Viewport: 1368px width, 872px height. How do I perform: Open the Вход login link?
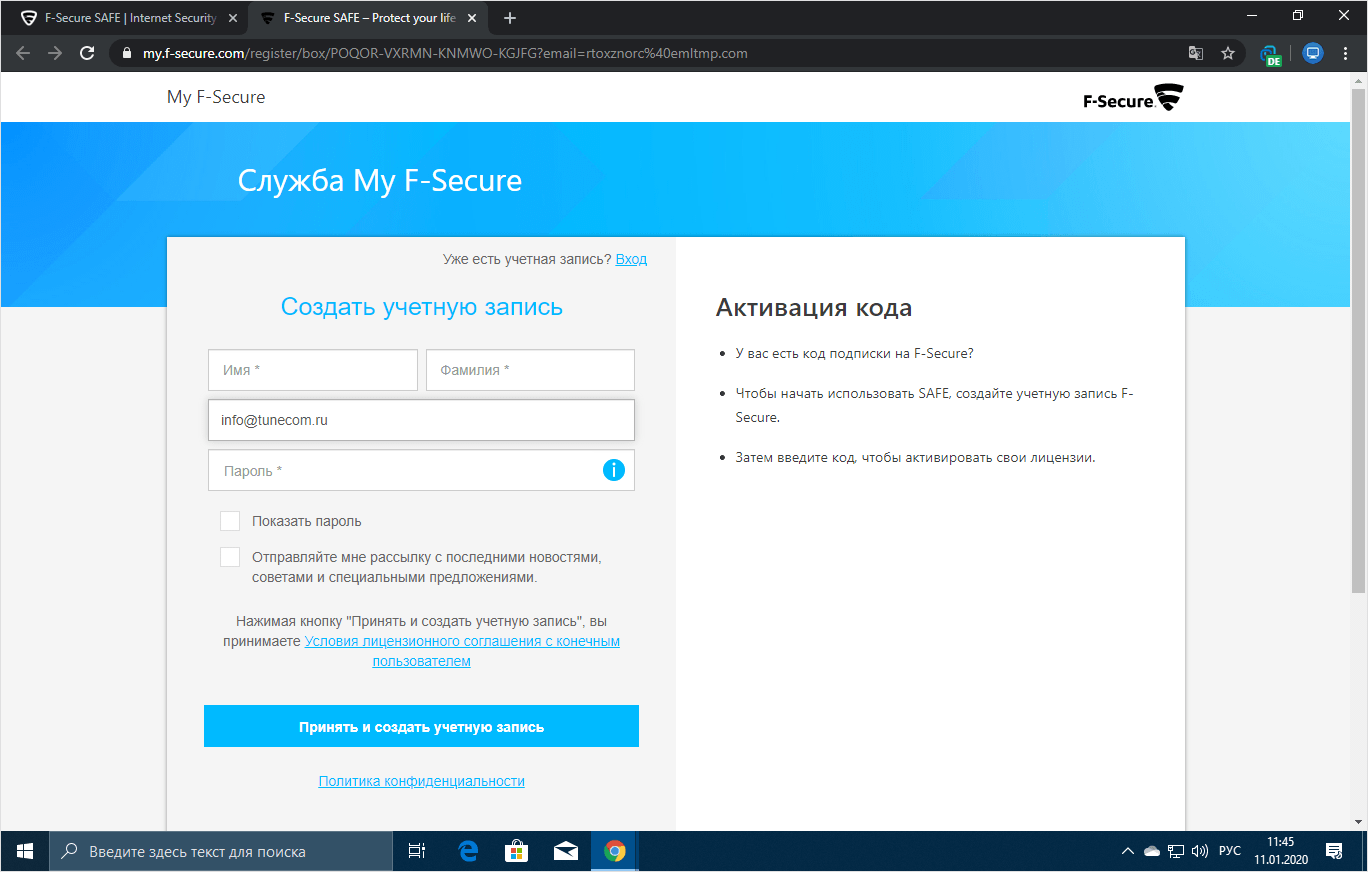[x=631, y=259]
